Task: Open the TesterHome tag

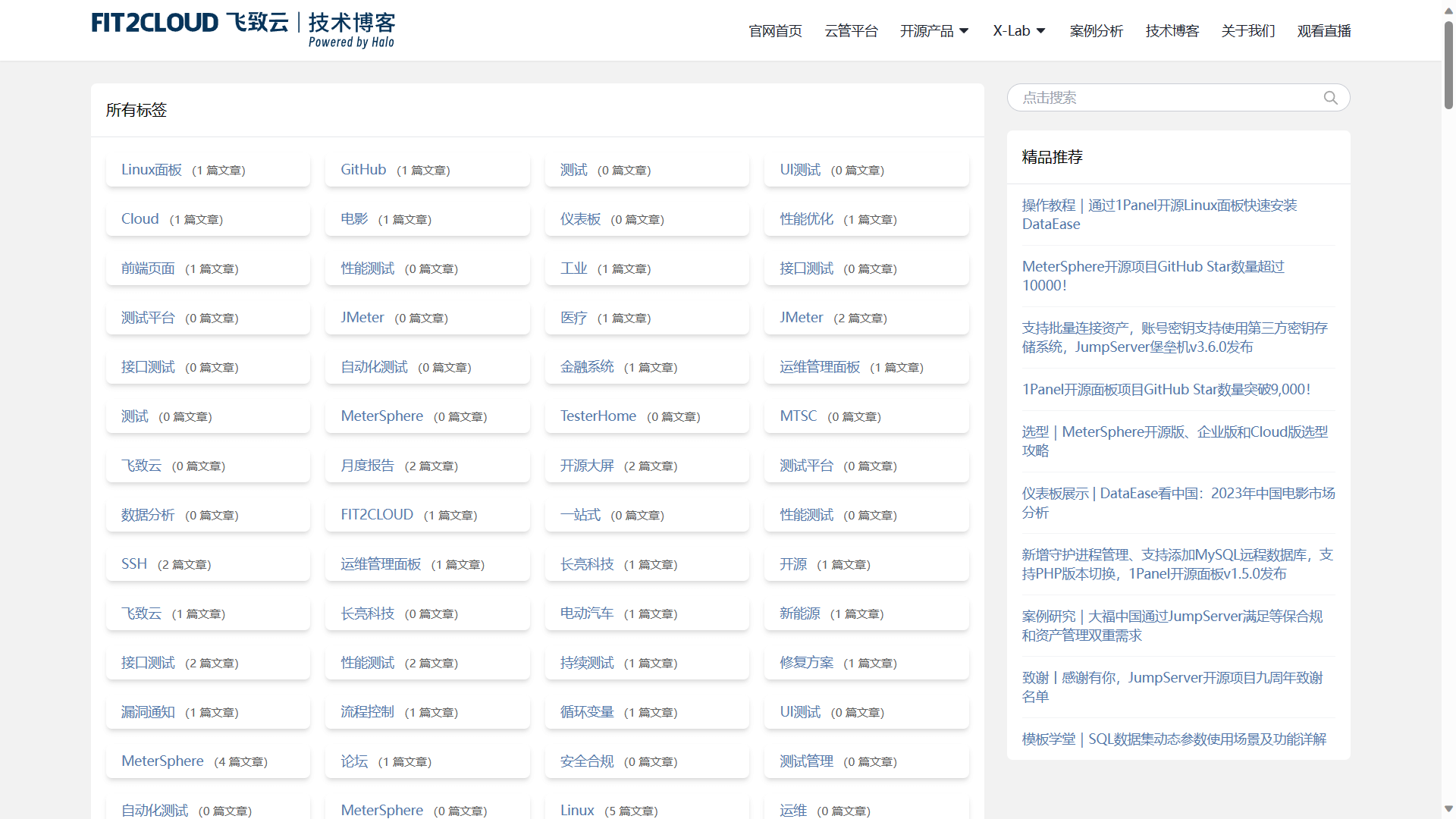Action: click(x=598, y=416)
